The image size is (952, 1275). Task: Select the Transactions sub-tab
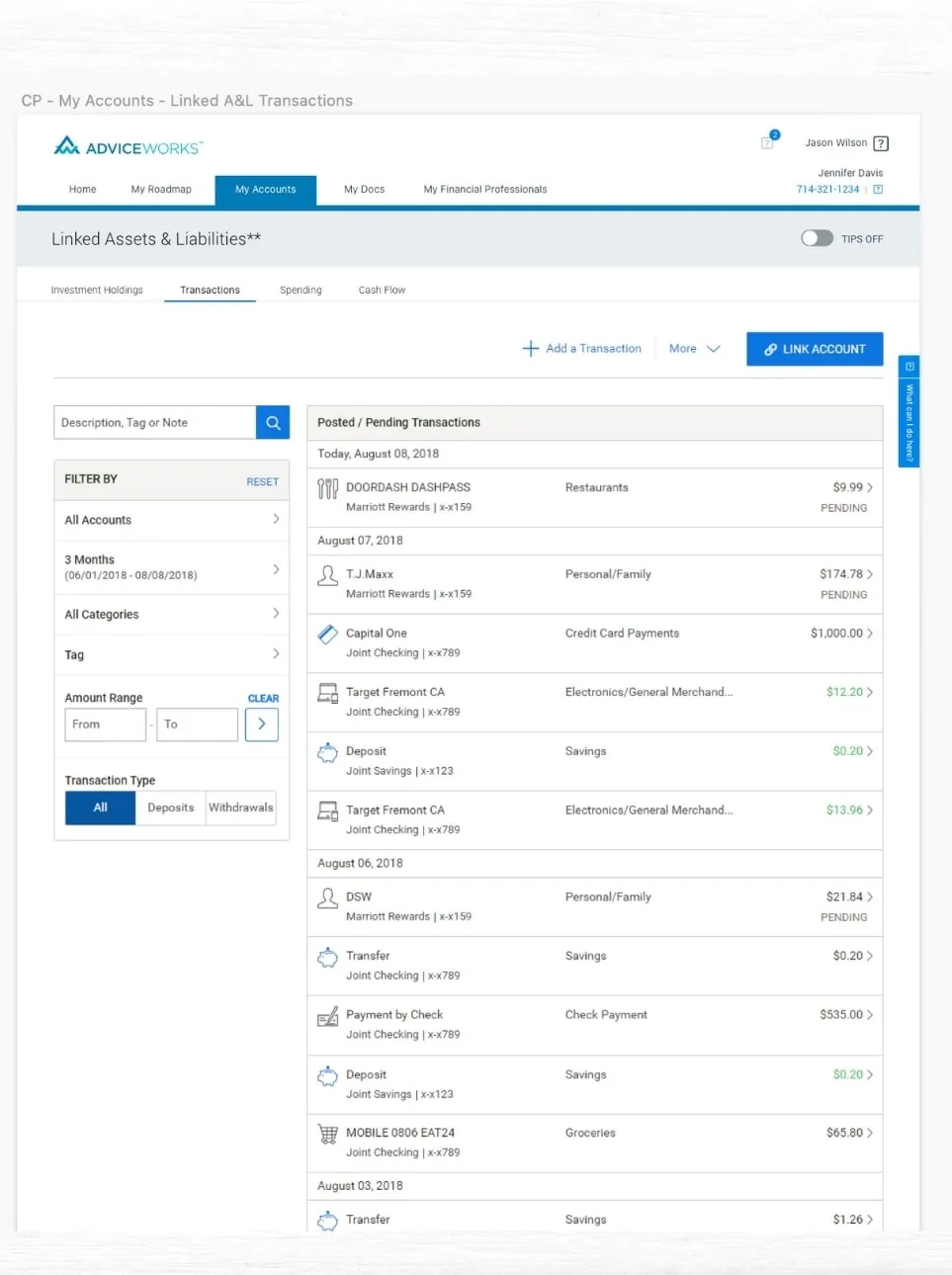point(210,290)
